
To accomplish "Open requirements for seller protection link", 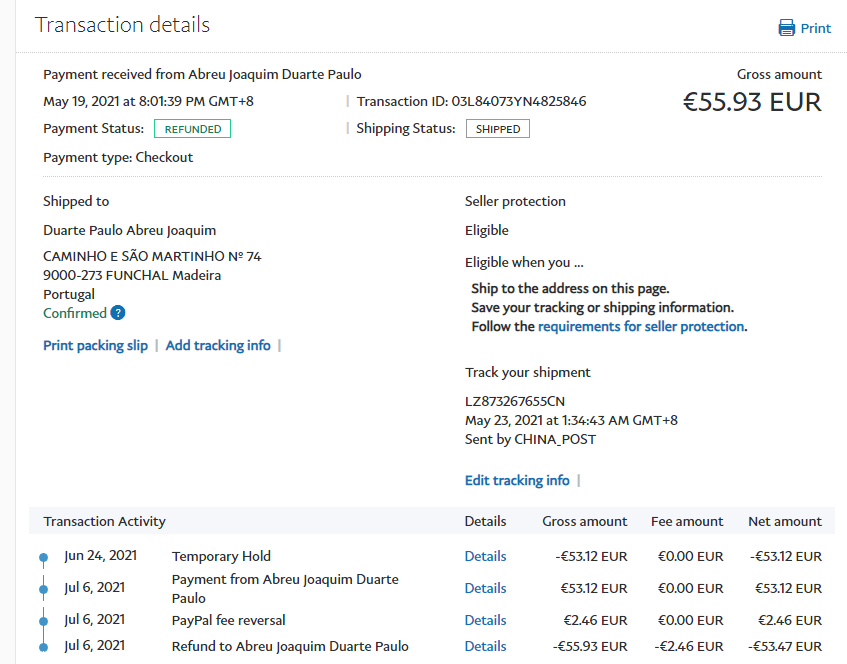I will 641,326.
